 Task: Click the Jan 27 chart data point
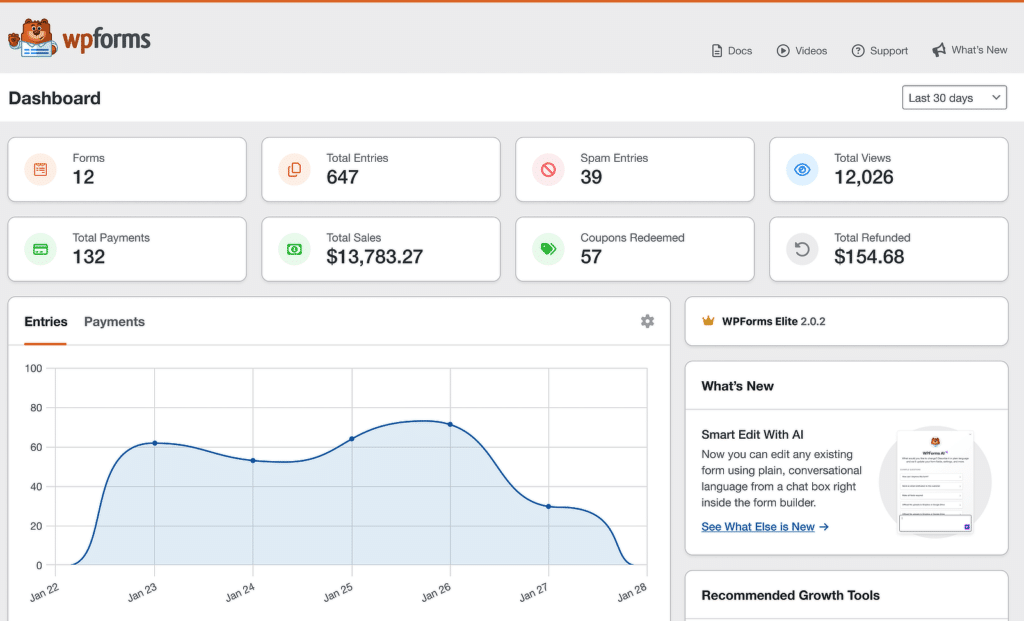point(549,506)
